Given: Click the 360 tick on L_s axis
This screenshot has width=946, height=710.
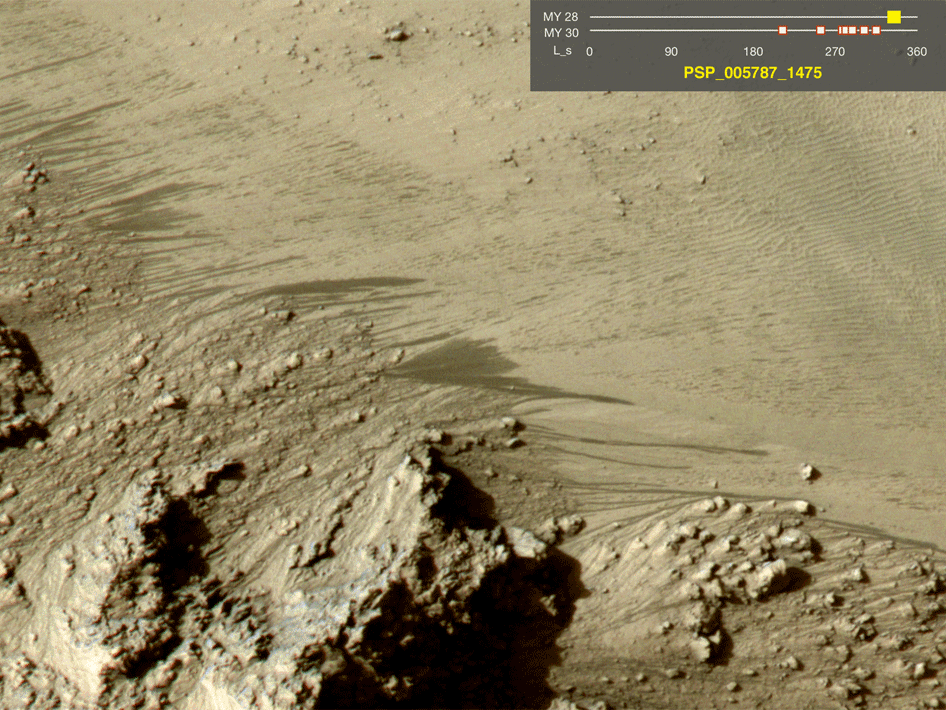Looking at the screenshot, I should pyautogui.click(x=916, y=51).
